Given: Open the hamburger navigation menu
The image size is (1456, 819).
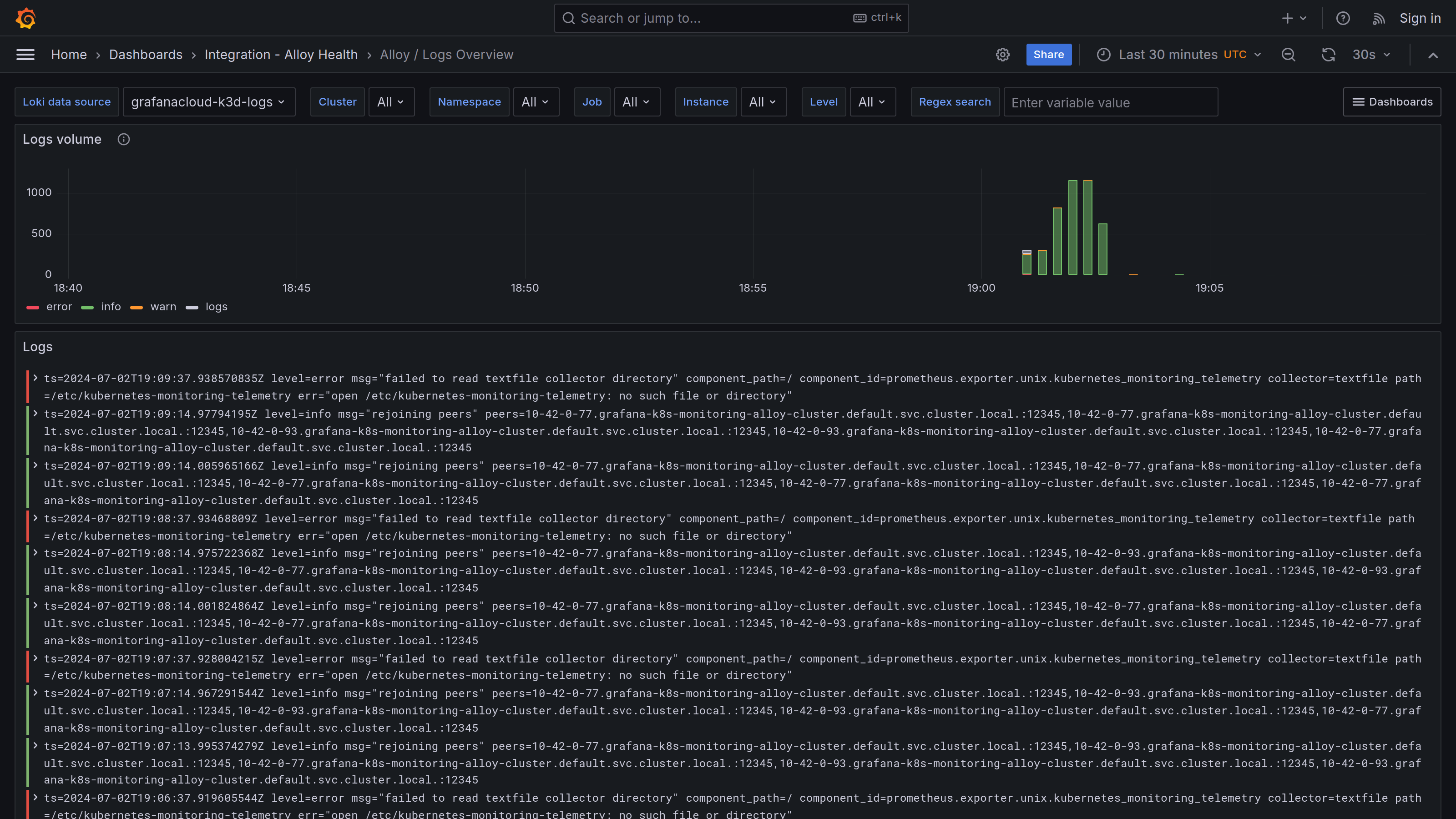Looking at the screenshot, I should pos(25,55).
